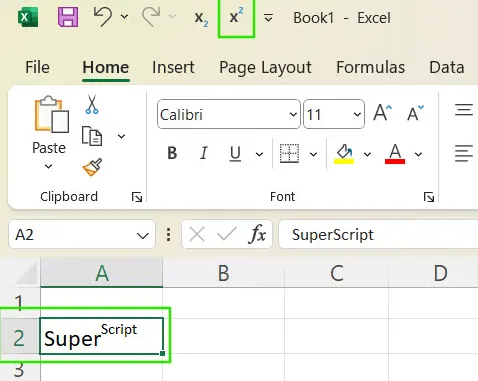Open the borders options dropdown
Screen dimensions: 478x381
313,154
